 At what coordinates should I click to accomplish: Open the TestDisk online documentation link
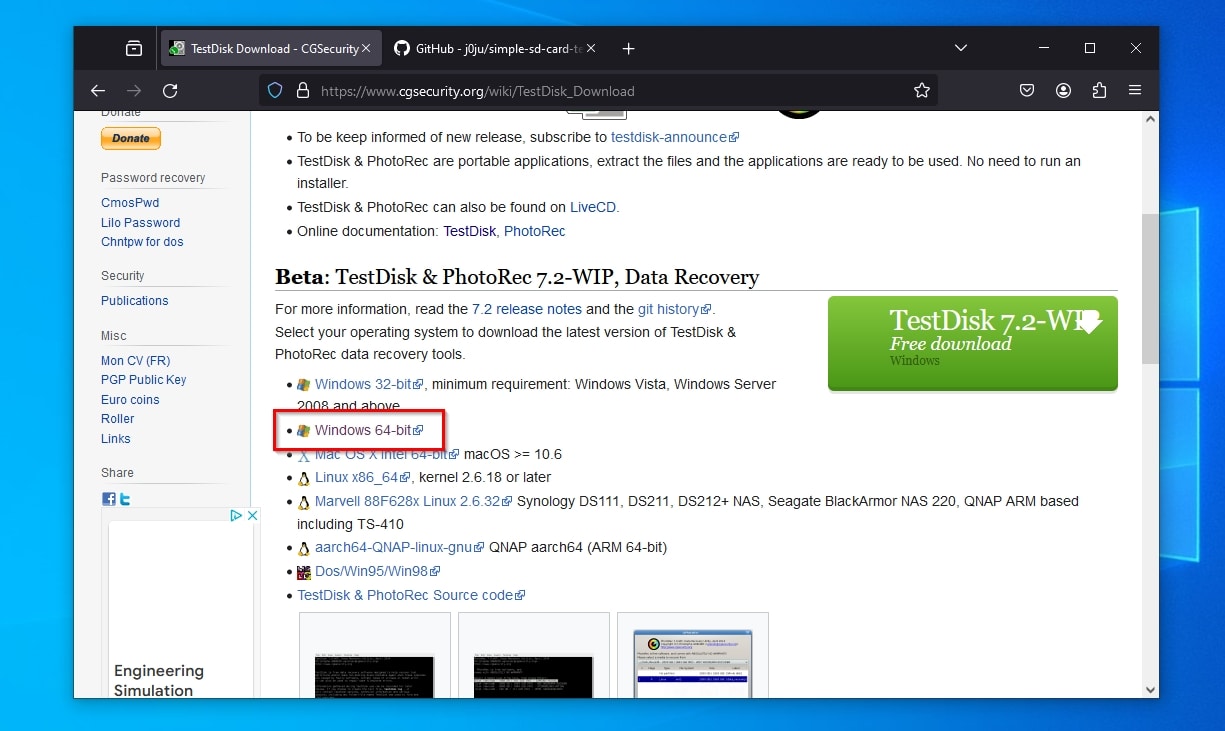(470, 231)
